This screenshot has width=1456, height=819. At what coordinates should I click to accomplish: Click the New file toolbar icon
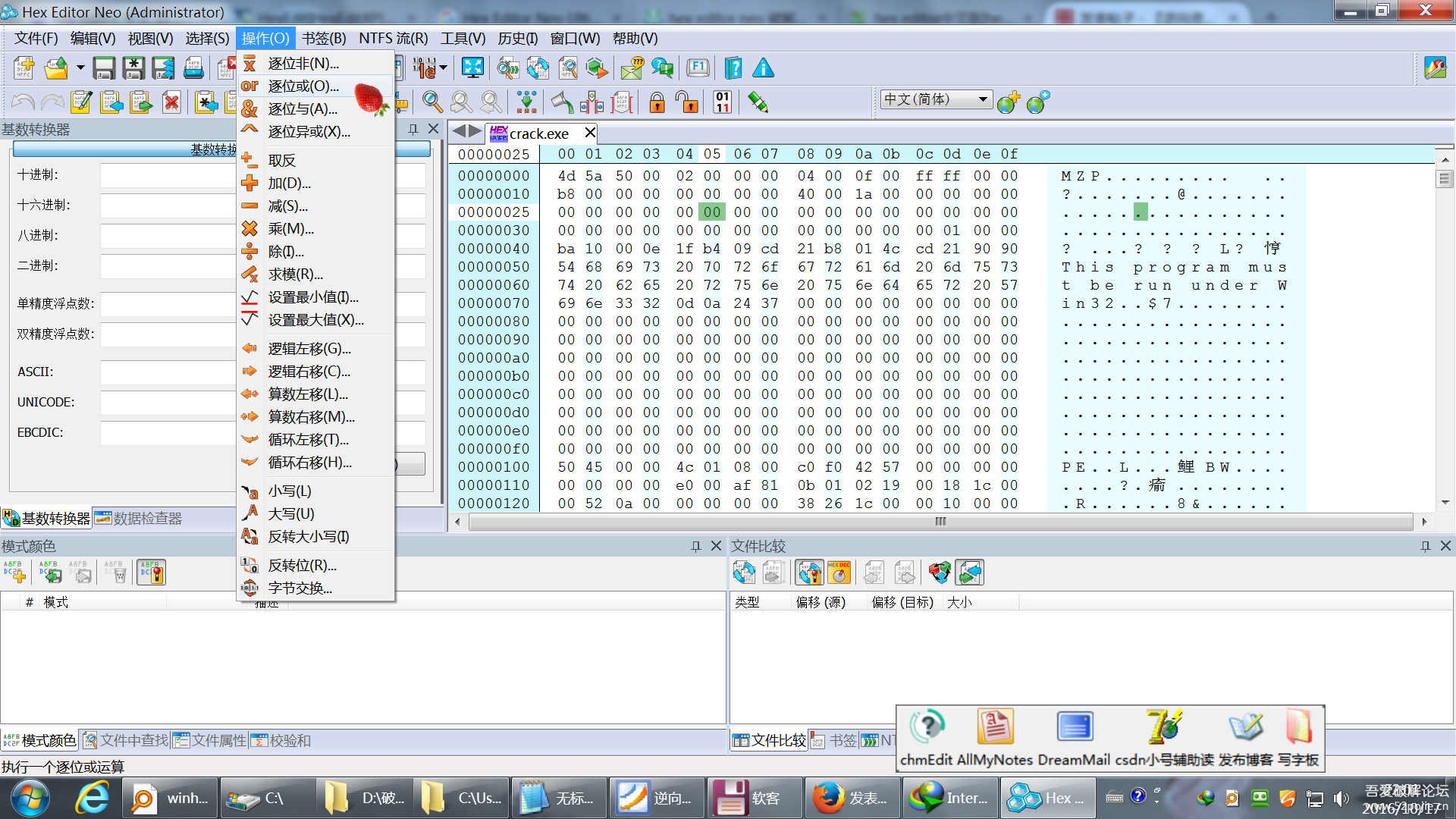click(24, 68)
